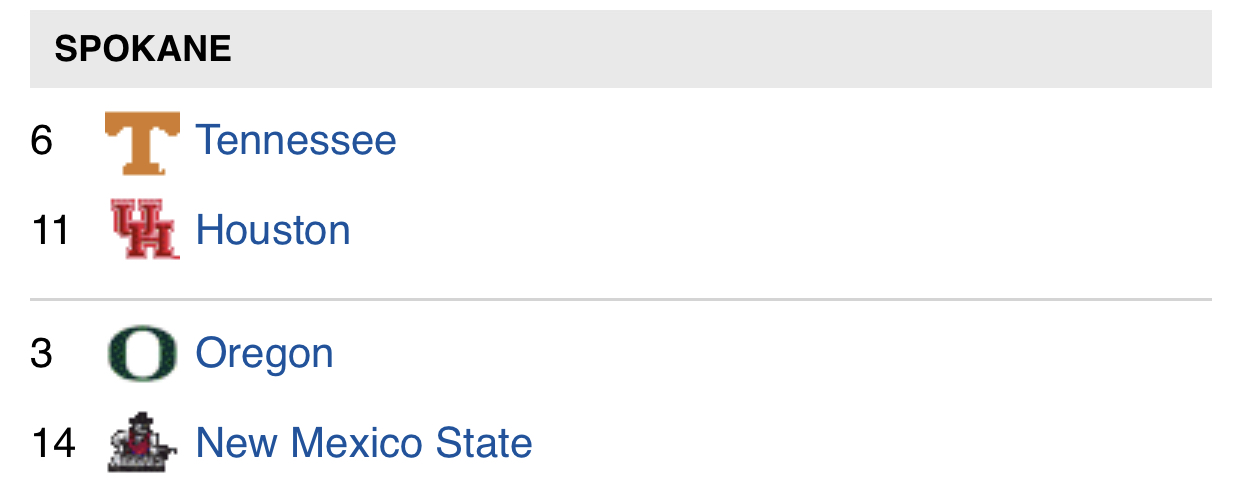Viewport: 1242px width, 502px height.
Task: Open the 6-seed team's name link
Action: click(x=296, y=140)
